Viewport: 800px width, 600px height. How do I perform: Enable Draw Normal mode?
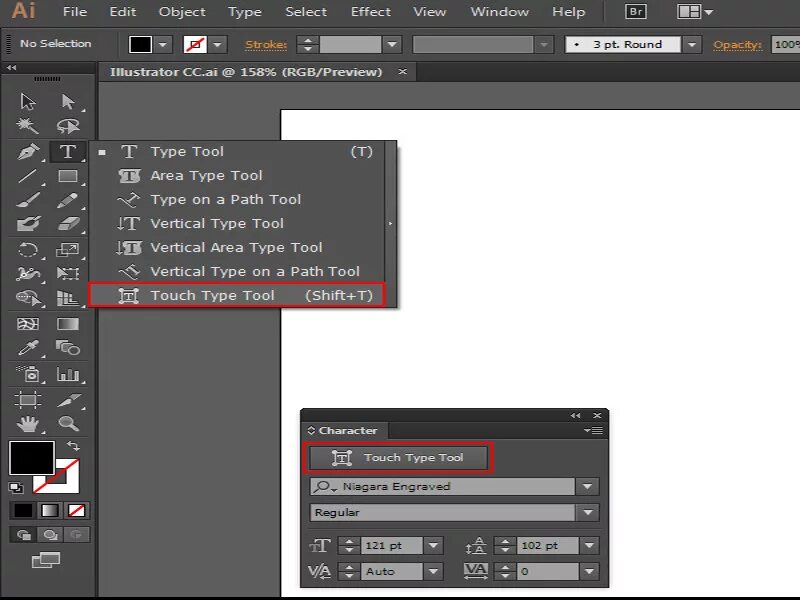23,535
